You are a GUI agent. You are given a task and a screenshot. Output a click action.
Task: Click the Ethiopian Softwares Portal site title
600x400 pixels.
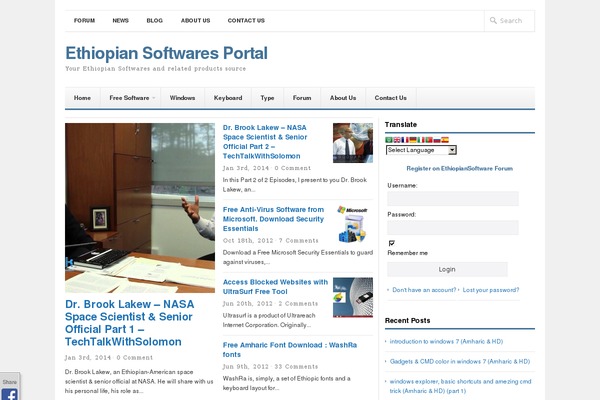166,53
